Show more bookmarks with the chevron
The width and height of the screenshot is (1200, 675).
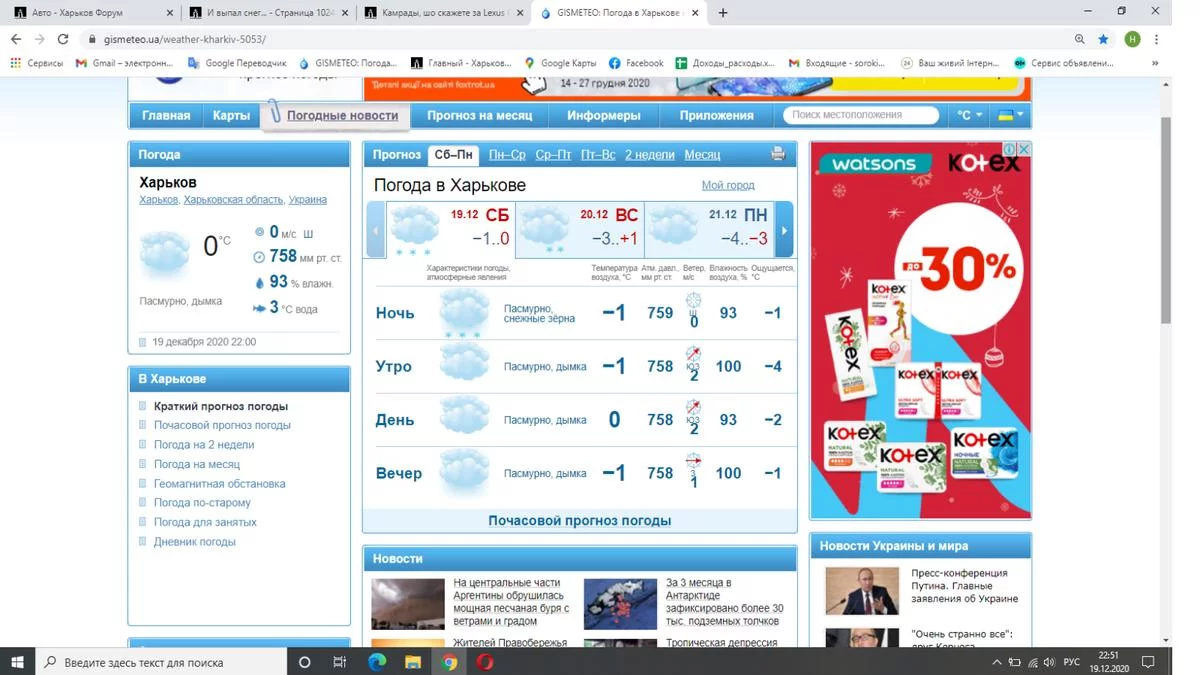coord(1155,63)
